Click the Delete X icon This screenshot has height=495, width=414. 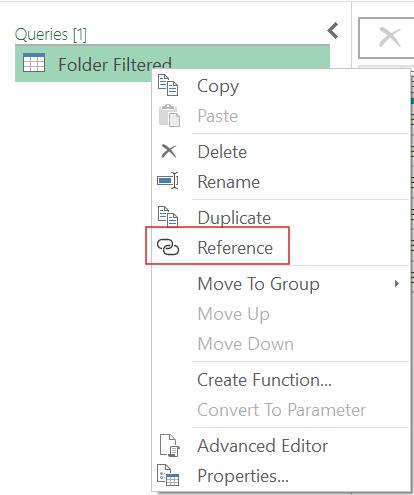point(169,151)
